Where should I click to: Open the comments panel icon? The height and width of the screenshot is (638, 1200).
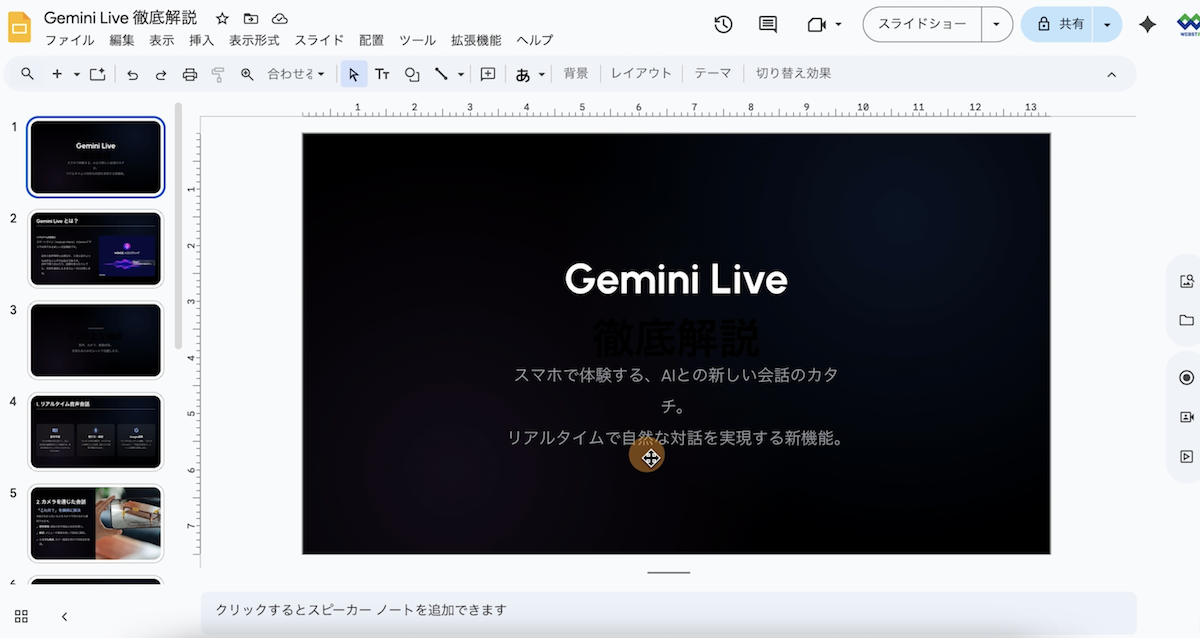(768, 24)
